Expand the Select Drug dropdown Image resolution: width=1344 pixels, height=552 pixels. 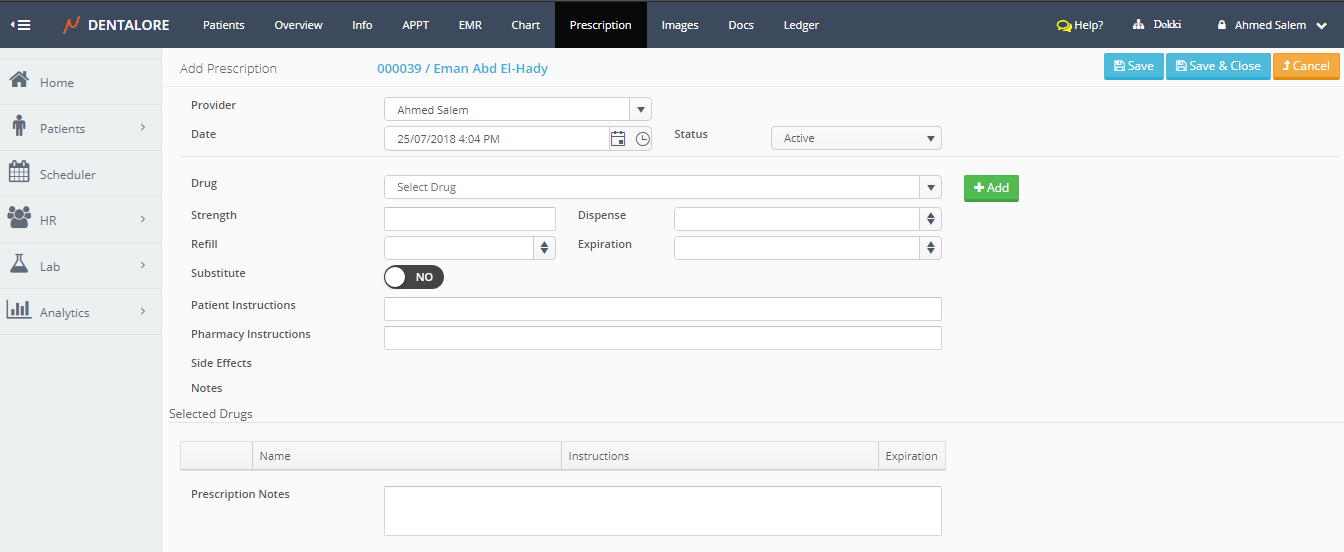point(930,187)
